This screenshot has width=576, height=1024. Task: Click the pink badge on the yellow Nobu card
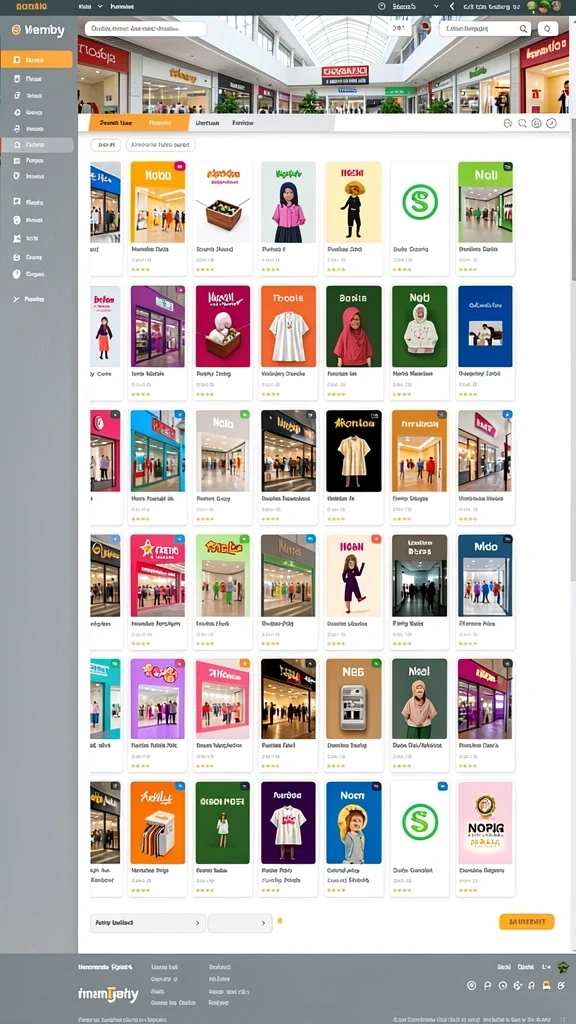tap(180, 167)
